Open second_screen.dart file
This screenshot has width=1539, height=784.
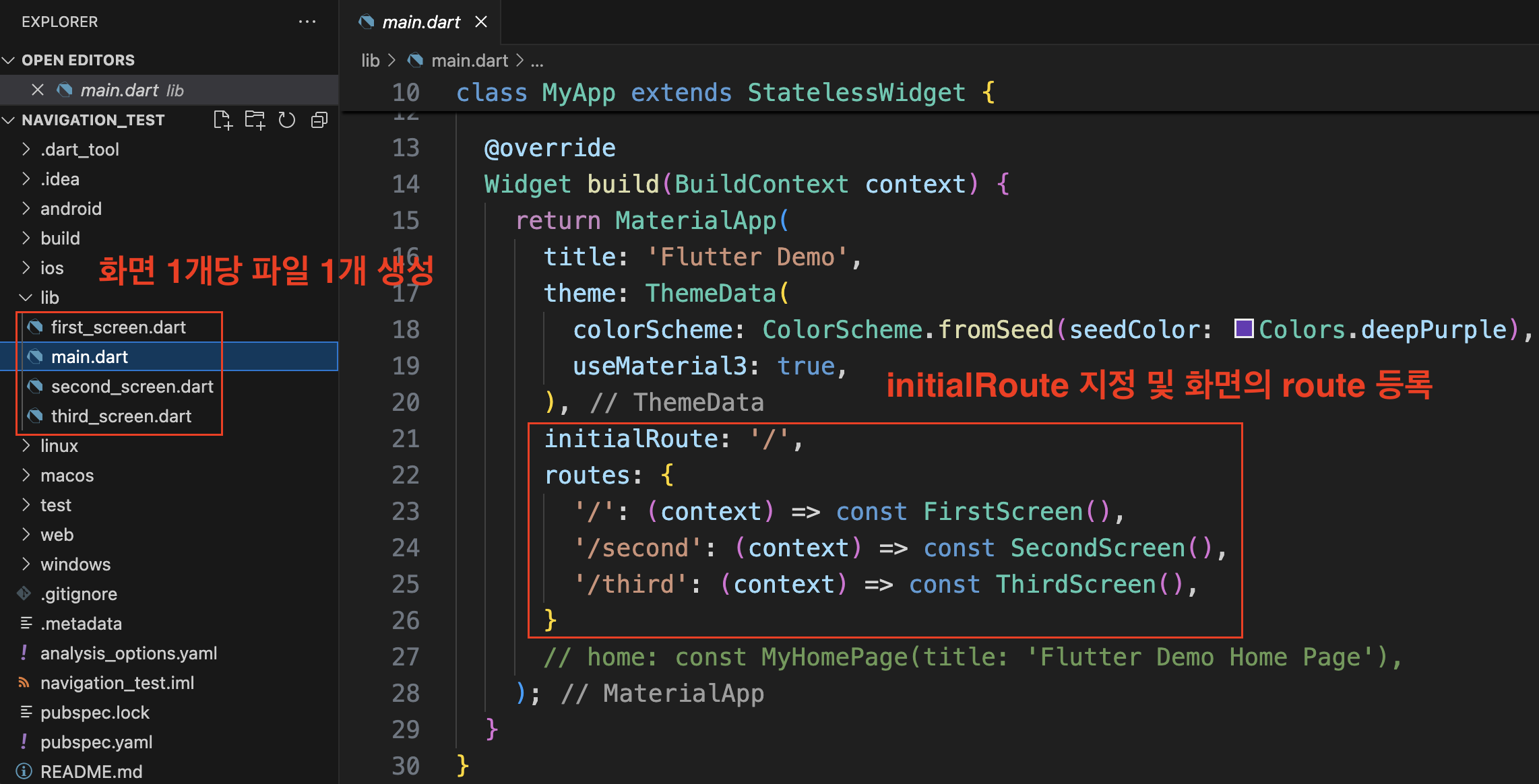click(131, 387)
